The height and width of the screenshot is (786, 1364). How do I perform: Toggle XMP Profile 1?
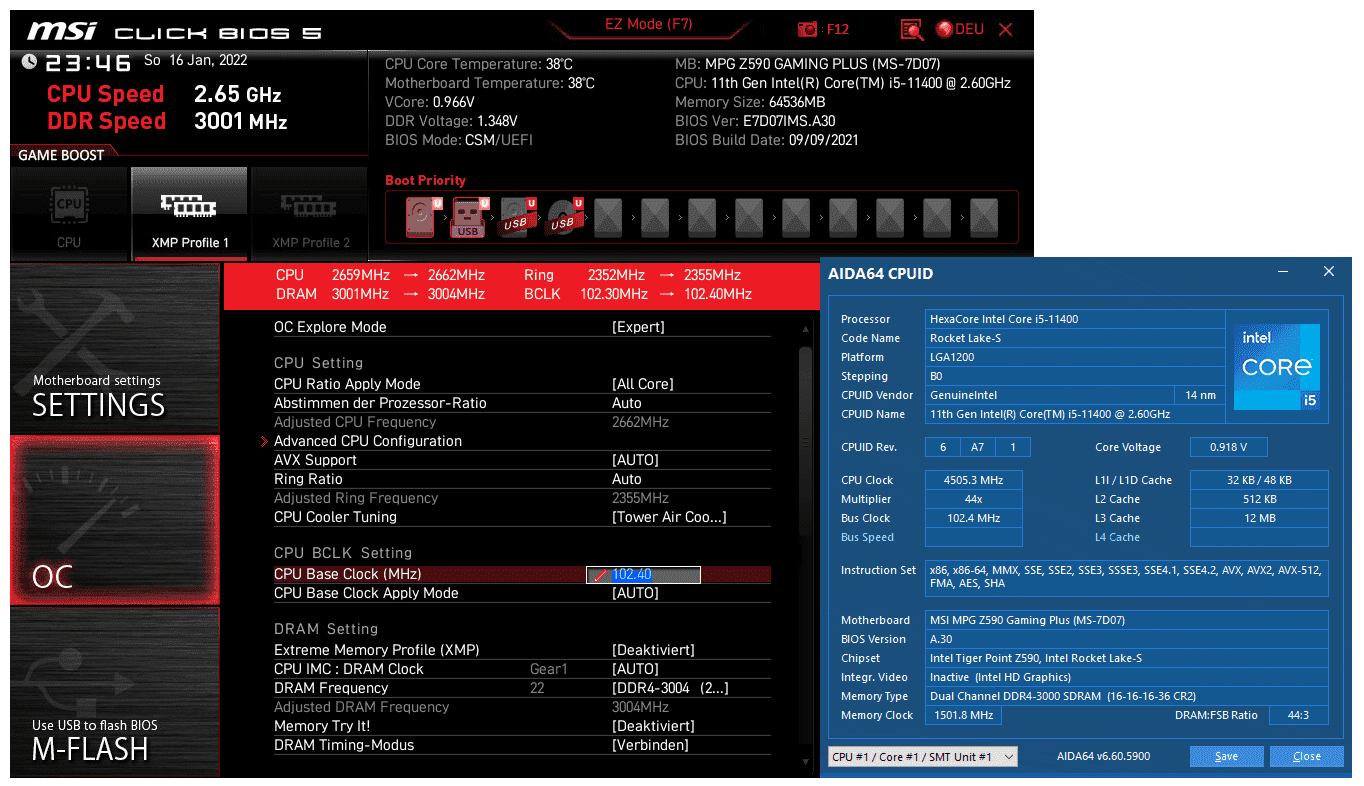pyautogui.click(x=190, y=213)
